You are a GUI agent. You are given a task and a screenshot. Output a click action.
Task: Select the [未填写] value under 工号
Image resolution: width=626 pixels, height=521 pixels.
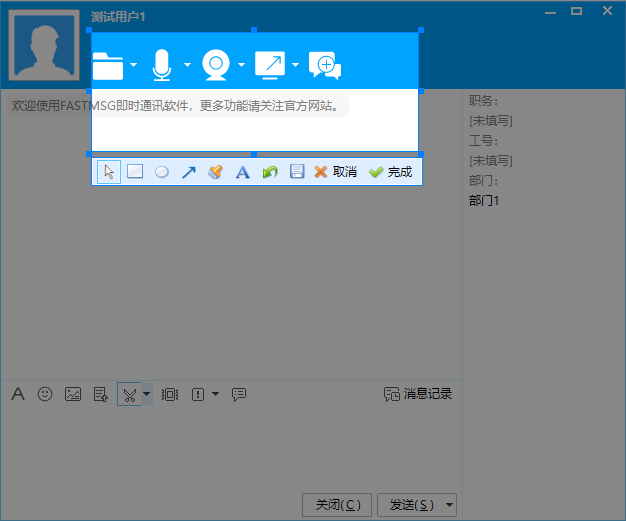click(491, 160)
